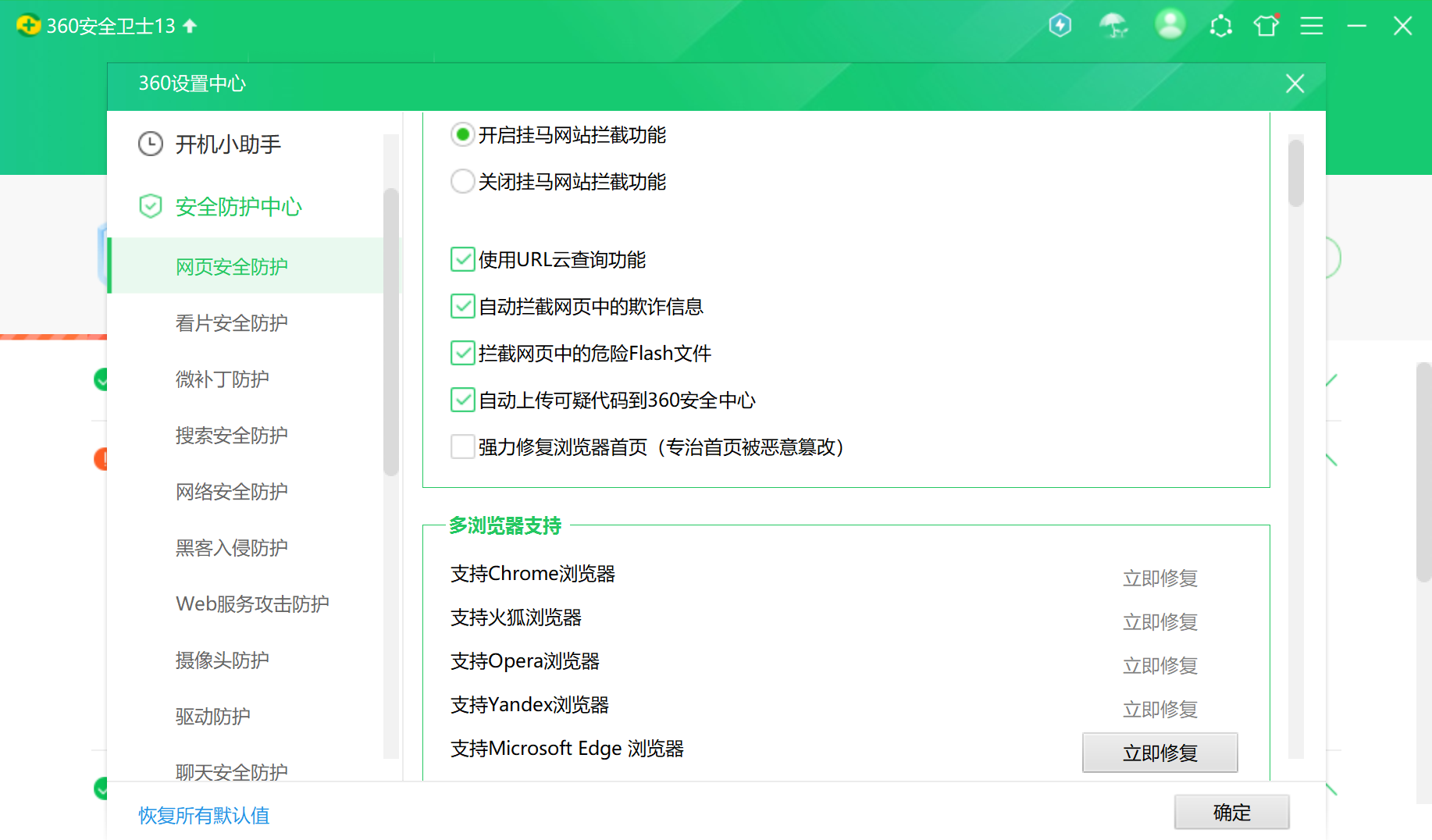This screenshot has width=1432, height=840.
Task: Click the upgrade arrow next to 360安全卫士13
Action: click(x=190, y=26)
